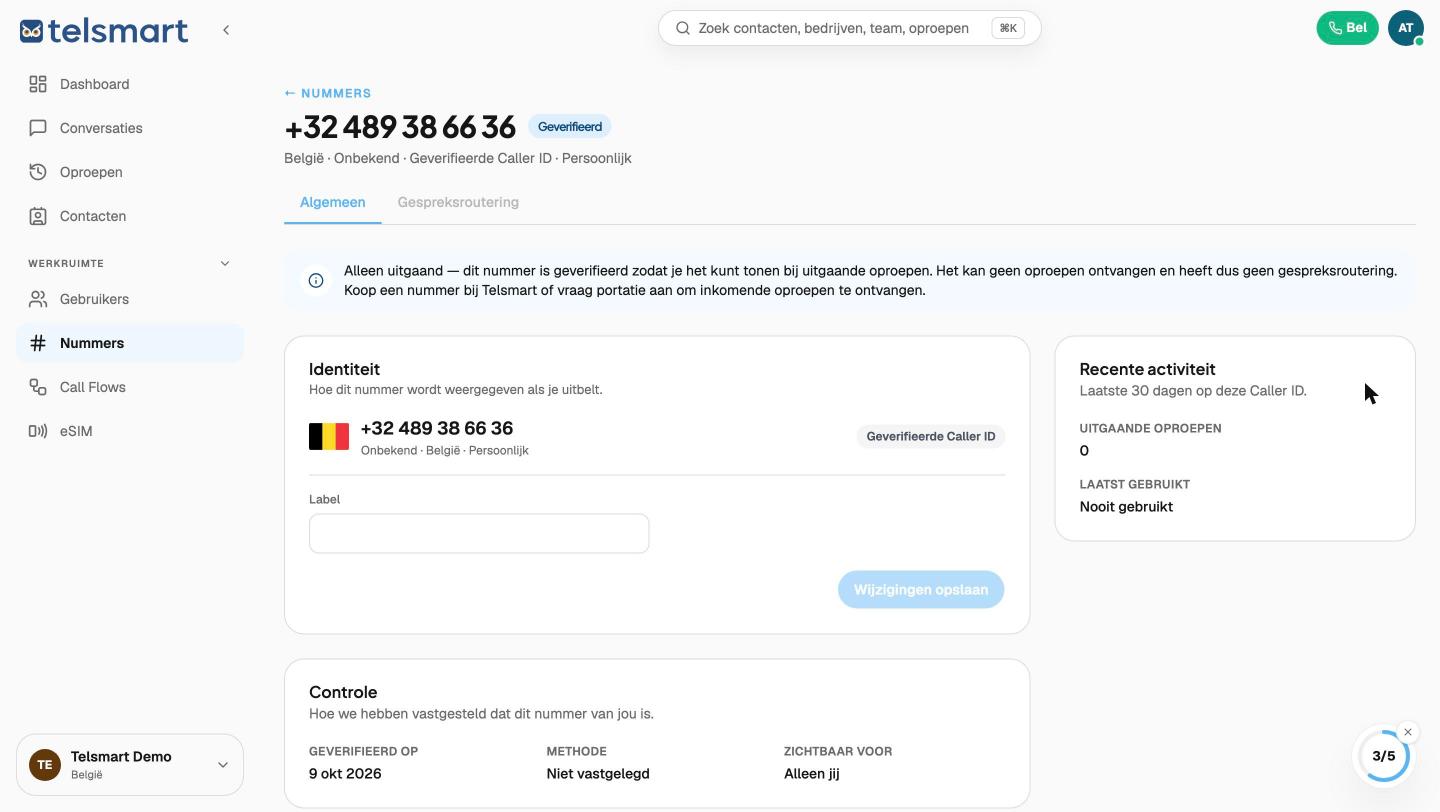Click the ⌘K shortcut hint
The height and width of the screenshot is (812, 1440).
click(x=1008, y=28)
